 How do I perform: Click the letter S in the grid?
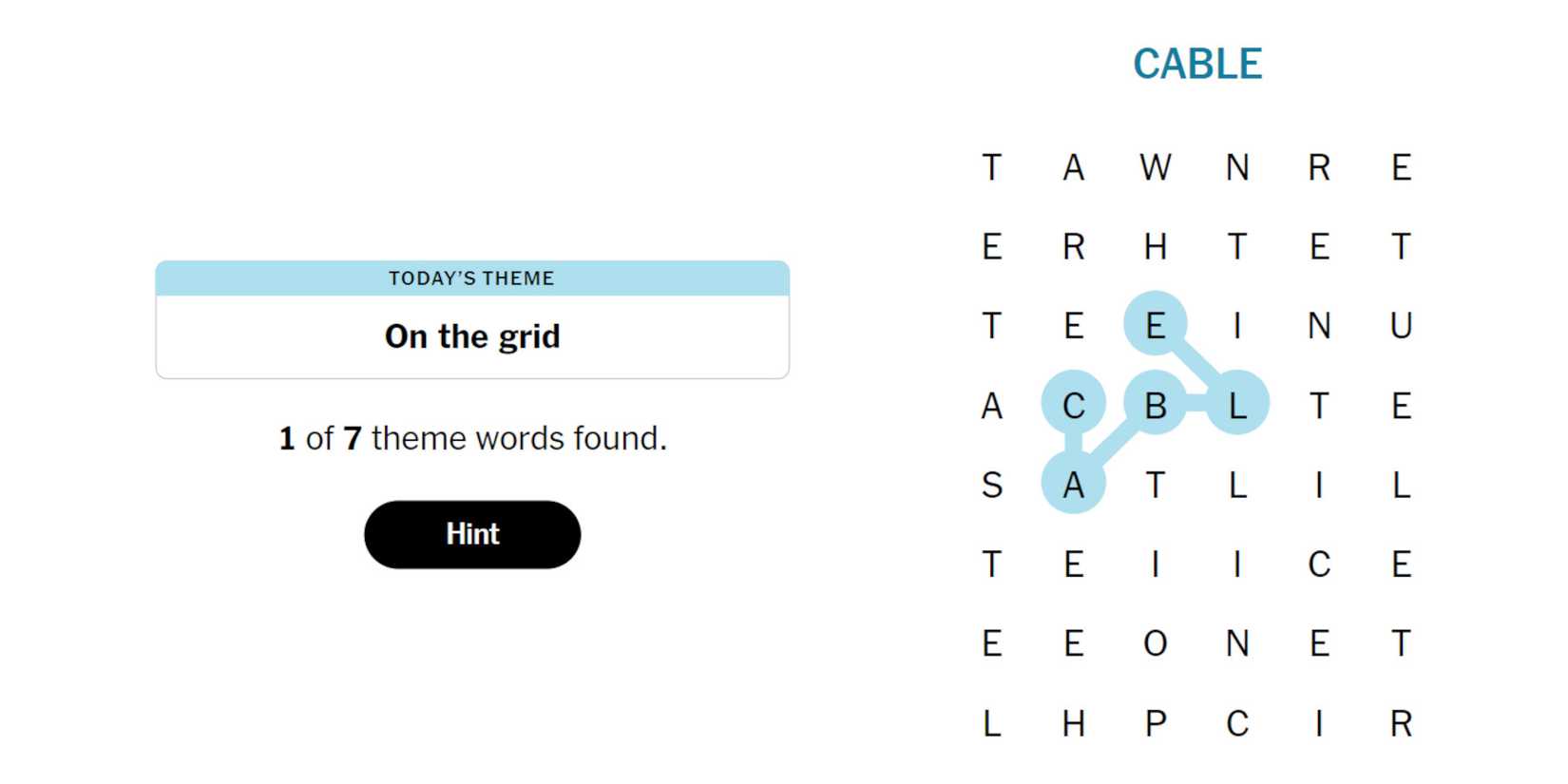tap(992, 486)
